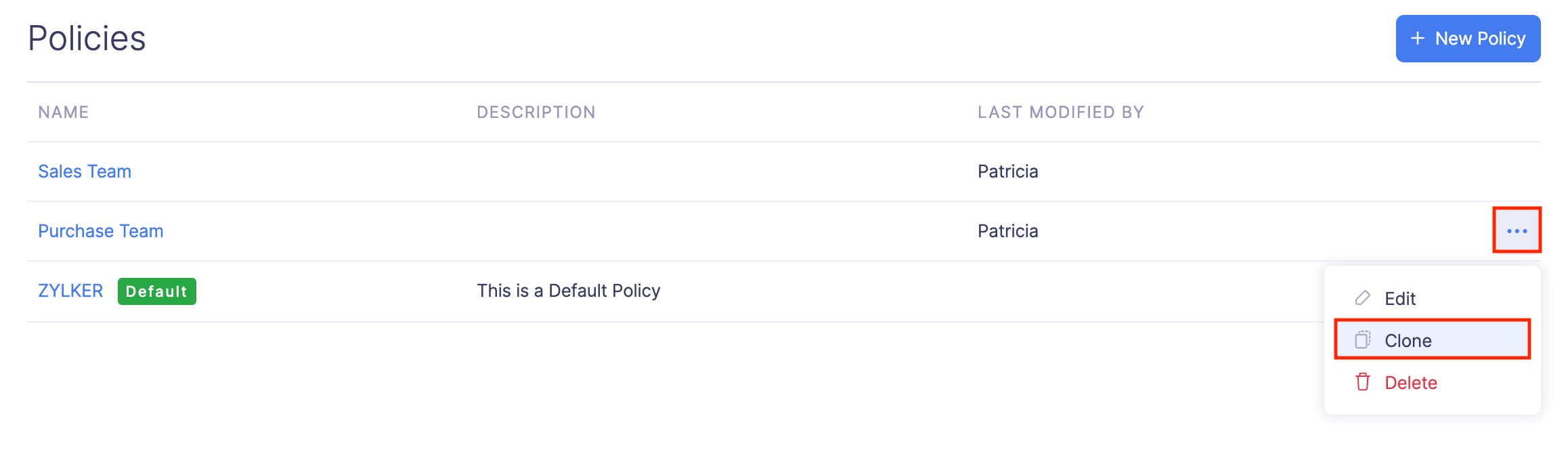Click the green Default badge
1568x469 pixels.
tap(156, 291)
